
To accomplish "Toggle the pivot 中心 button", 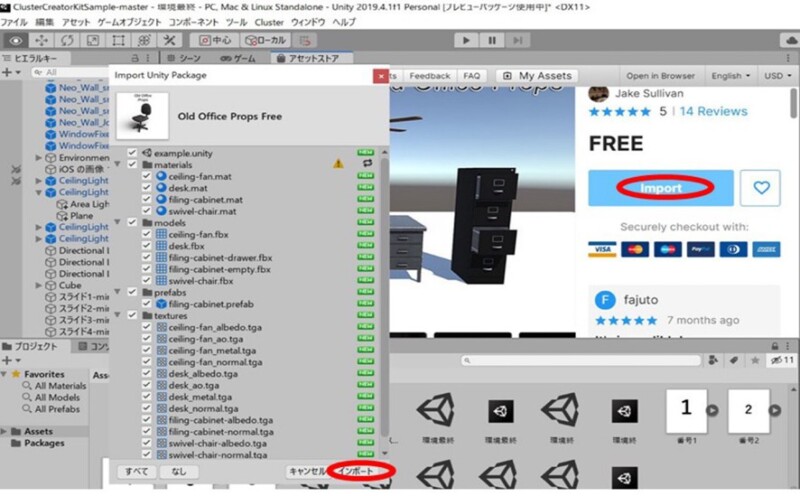I will (x=214, y=40).
